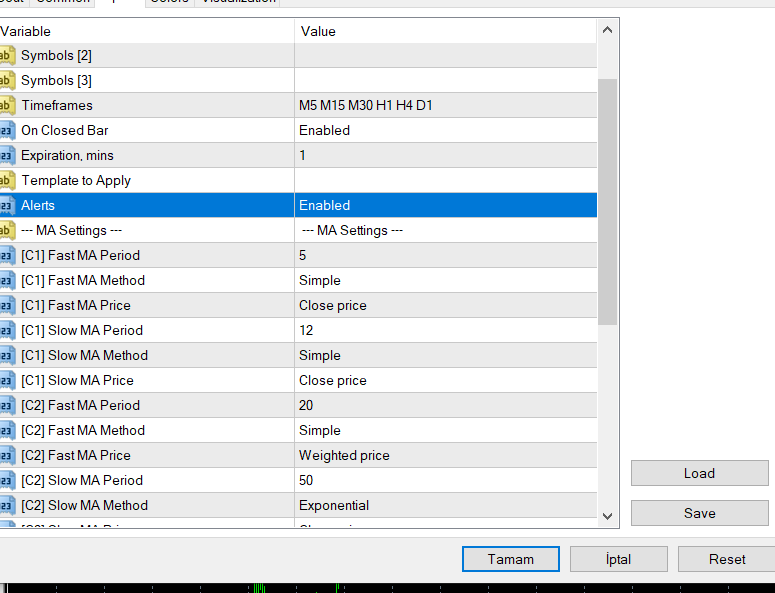The height and width of the screenshot is (593, 775).
Task: Change the [C2] Slow MA Method Exponential value
Action: pos(445,505)
